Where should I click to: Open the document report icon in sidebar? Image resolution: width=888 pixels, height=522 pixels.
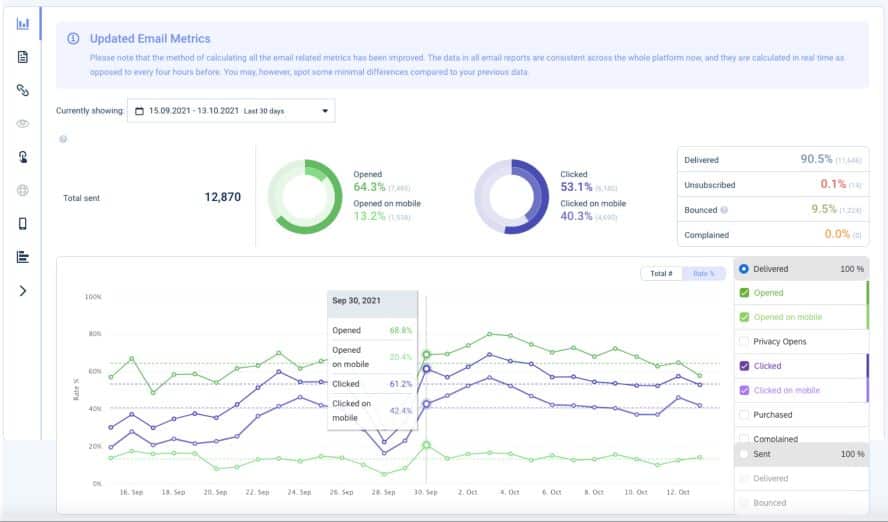click(x=23, y=57)
